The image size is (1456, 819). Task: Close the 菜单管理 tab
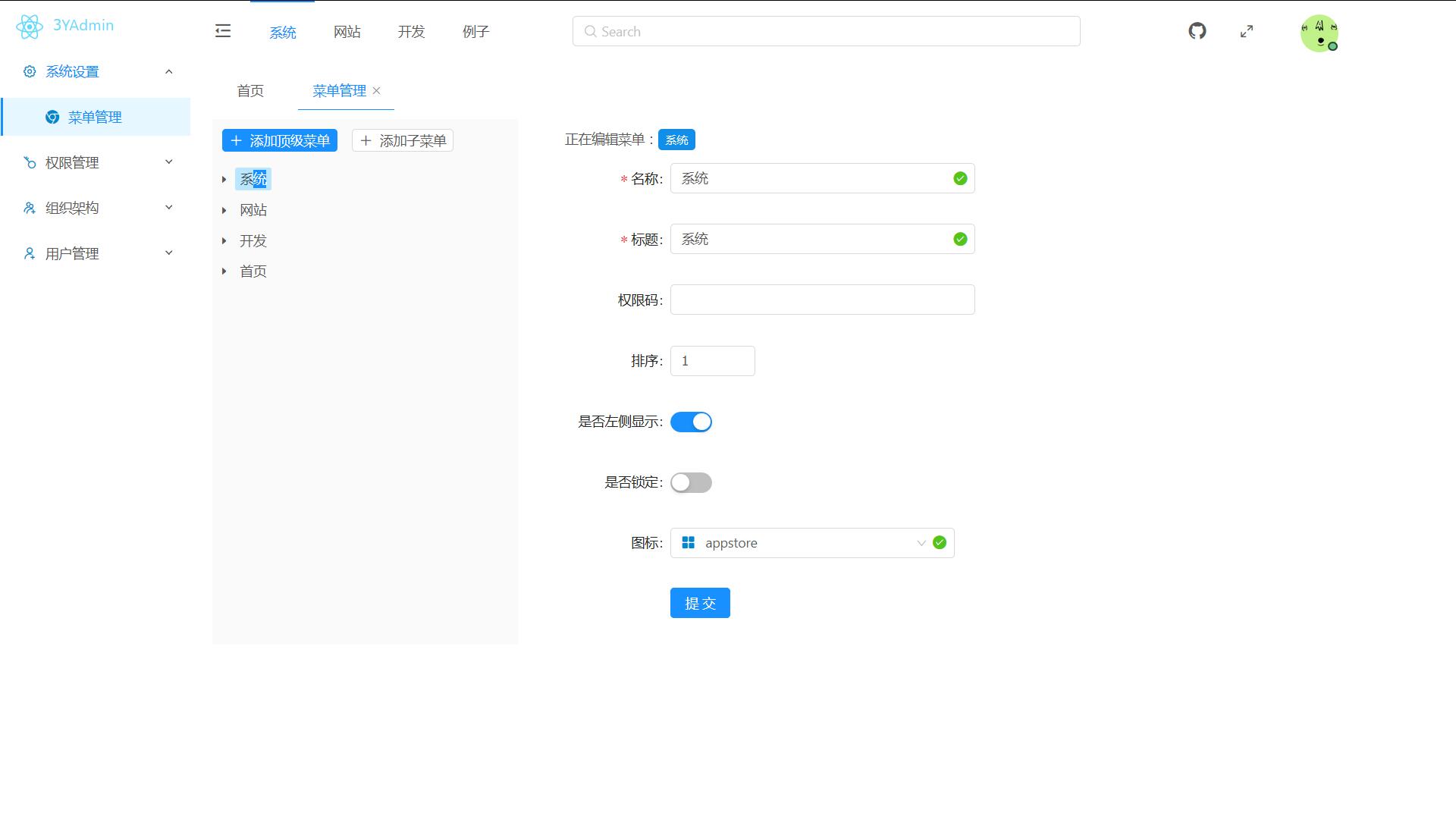(x=377, y=90)
